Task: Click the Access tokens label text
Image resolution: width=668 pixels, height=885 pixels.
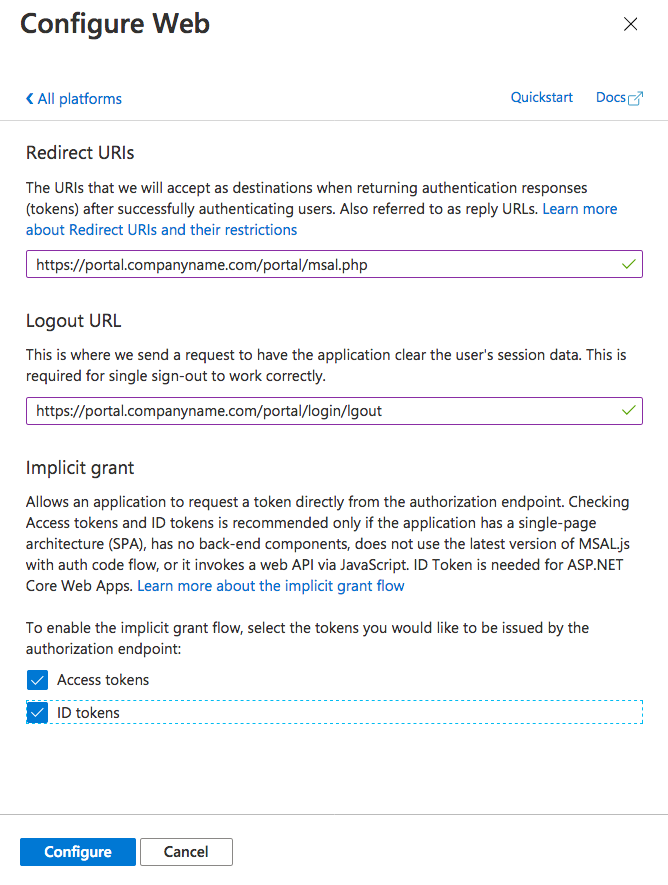Action: (103, 680)
